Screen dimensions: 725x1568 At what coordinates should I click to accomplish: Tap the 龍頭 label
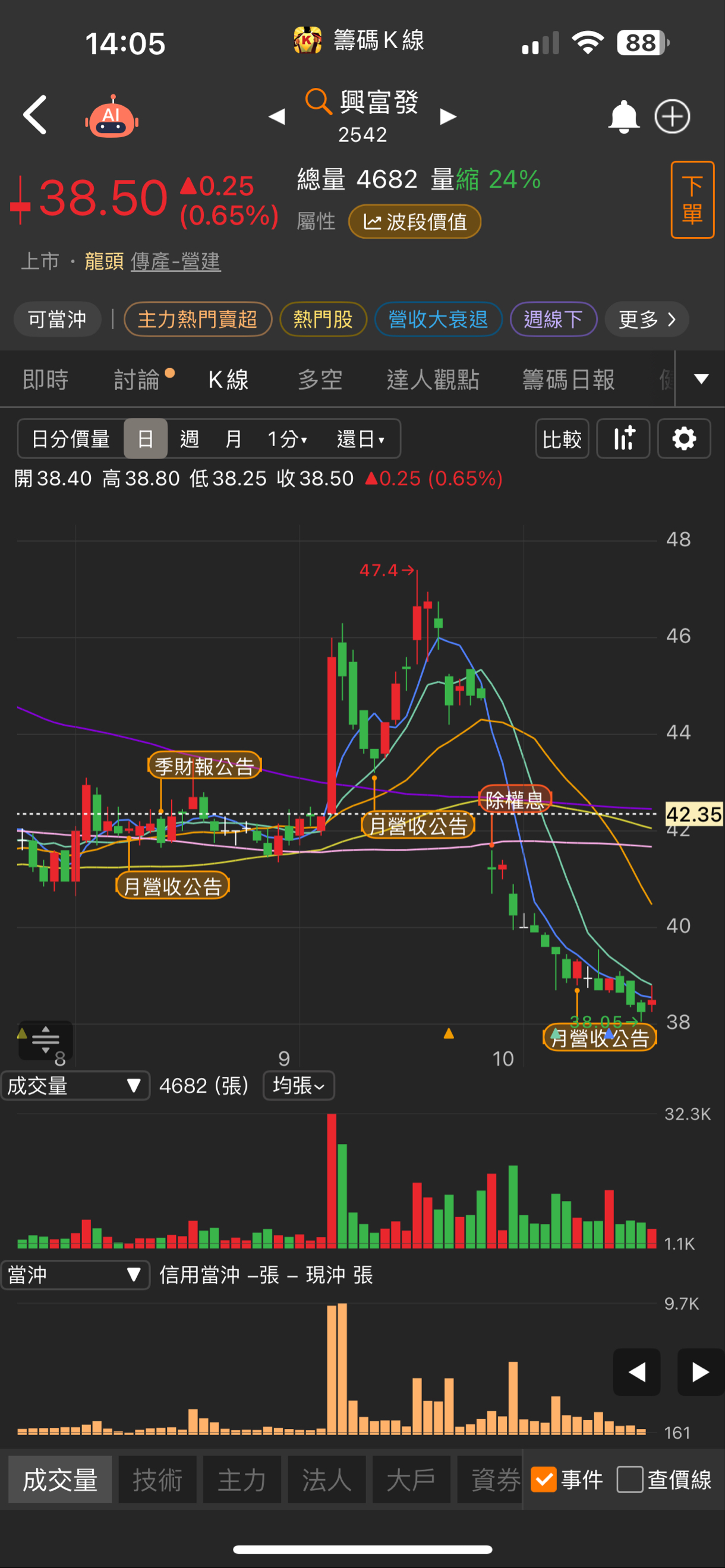[x=103, y=261]
